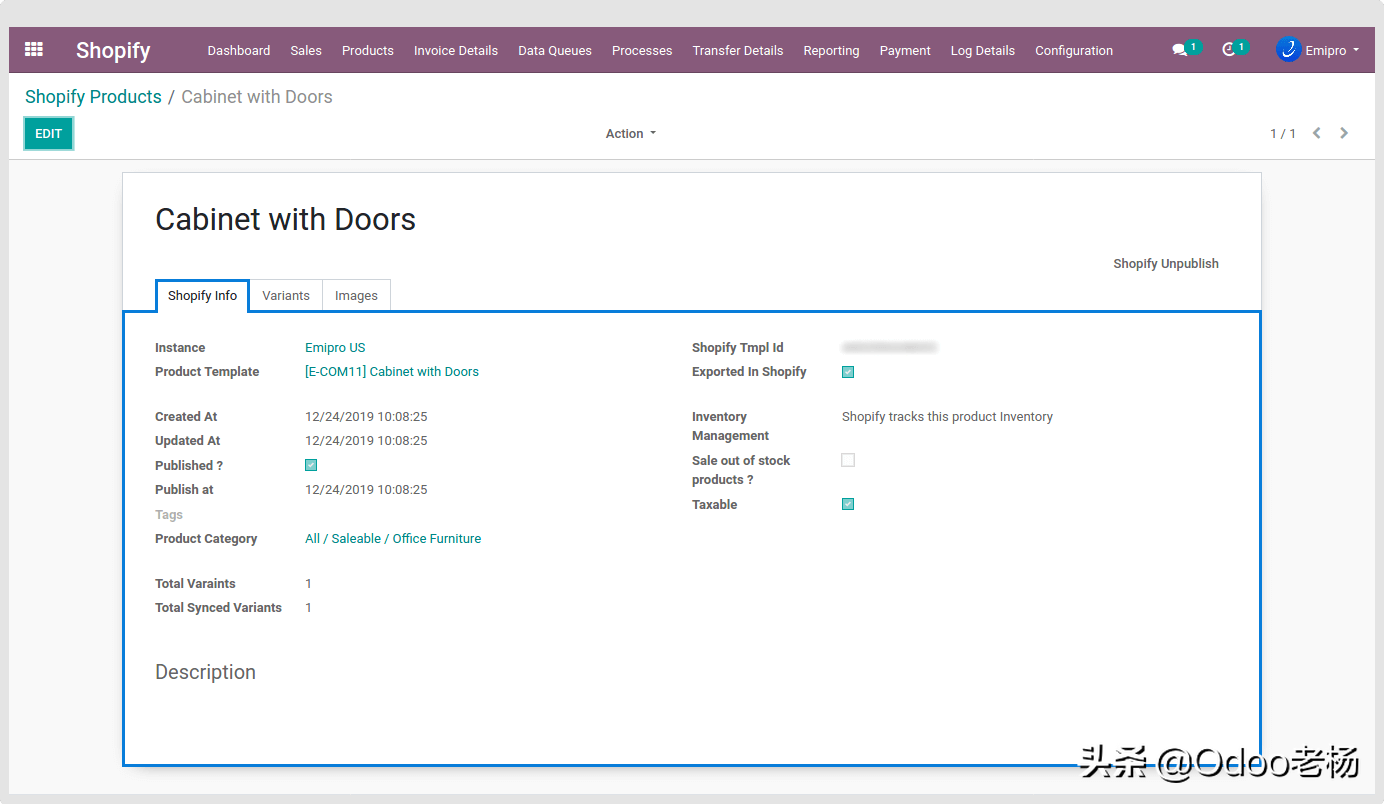Click the 1 / 1 pager counter
1384x804 pixels.
[1283, 133]
